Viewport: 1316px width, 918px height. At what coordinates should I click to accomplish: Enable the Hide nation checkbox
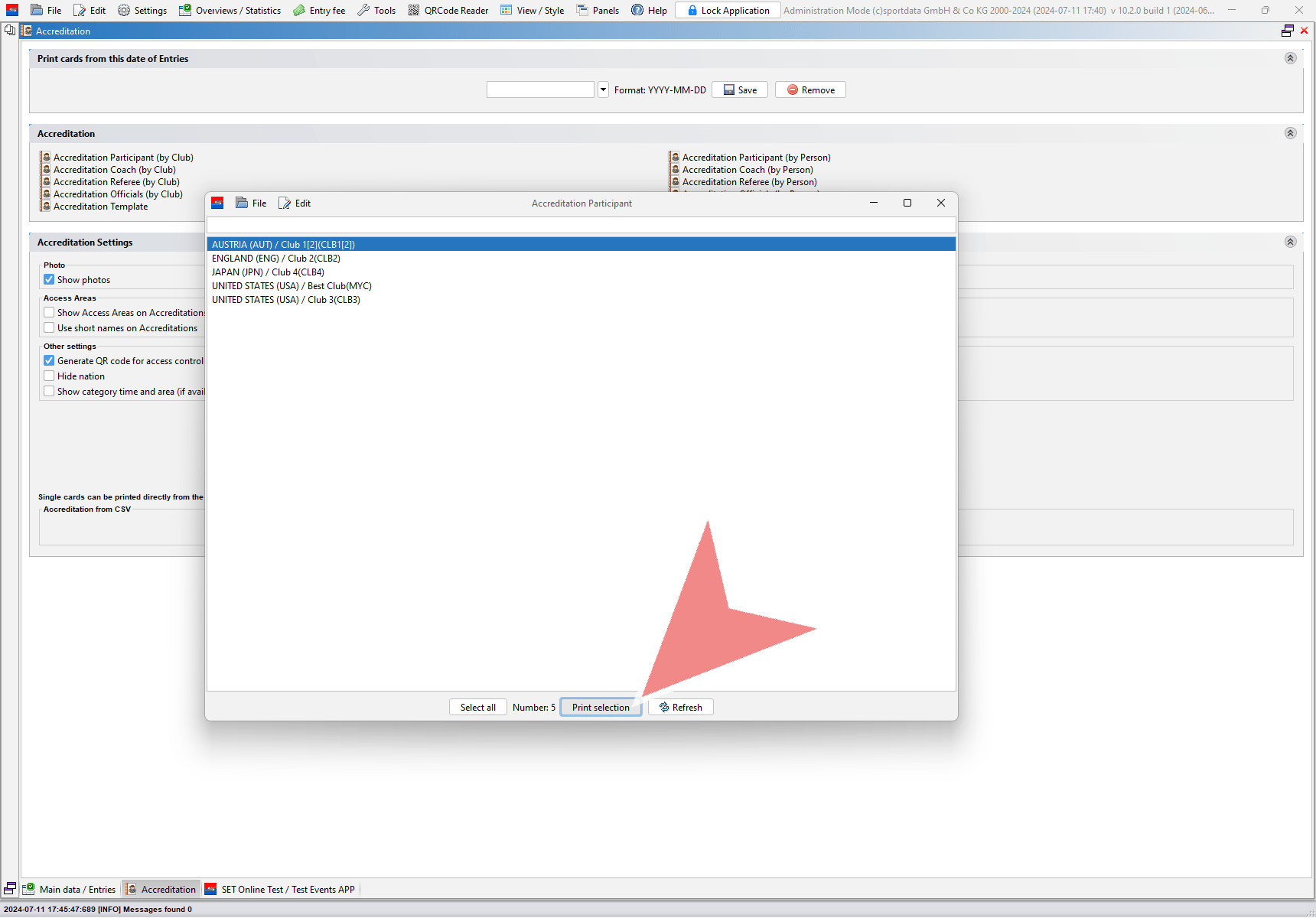point(49,376)
